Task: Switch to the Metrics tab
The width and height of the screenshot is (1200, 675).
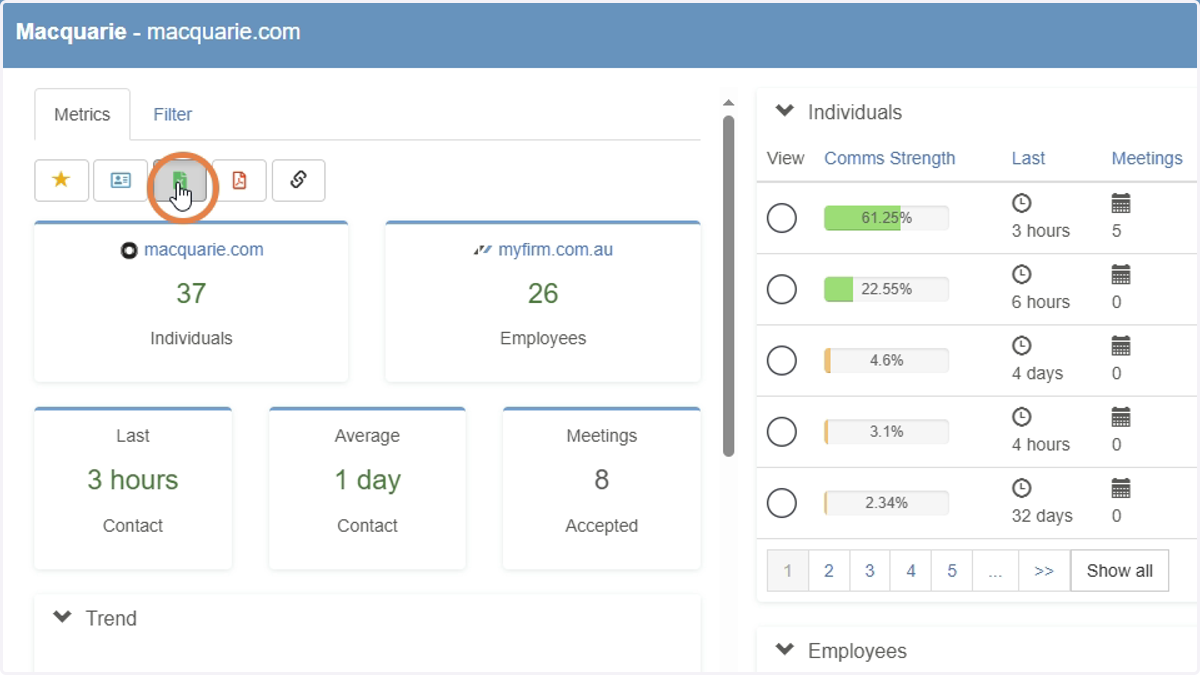Action: pyautogui.click(x=82, y=114)
